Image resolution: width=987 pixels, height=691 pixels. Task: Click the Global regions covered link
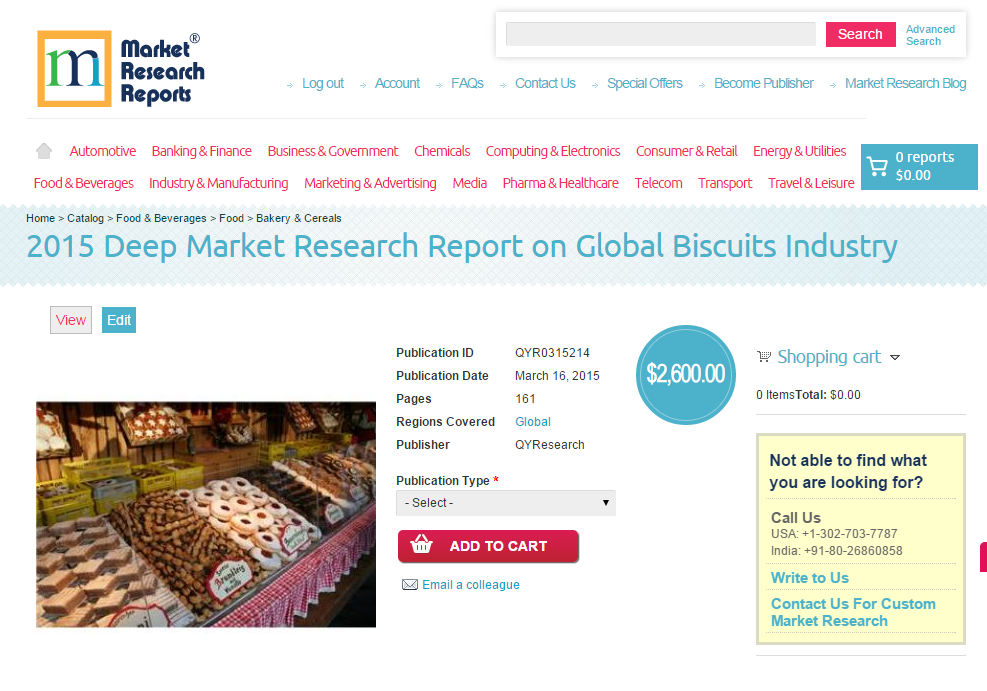tap(533, 421)
